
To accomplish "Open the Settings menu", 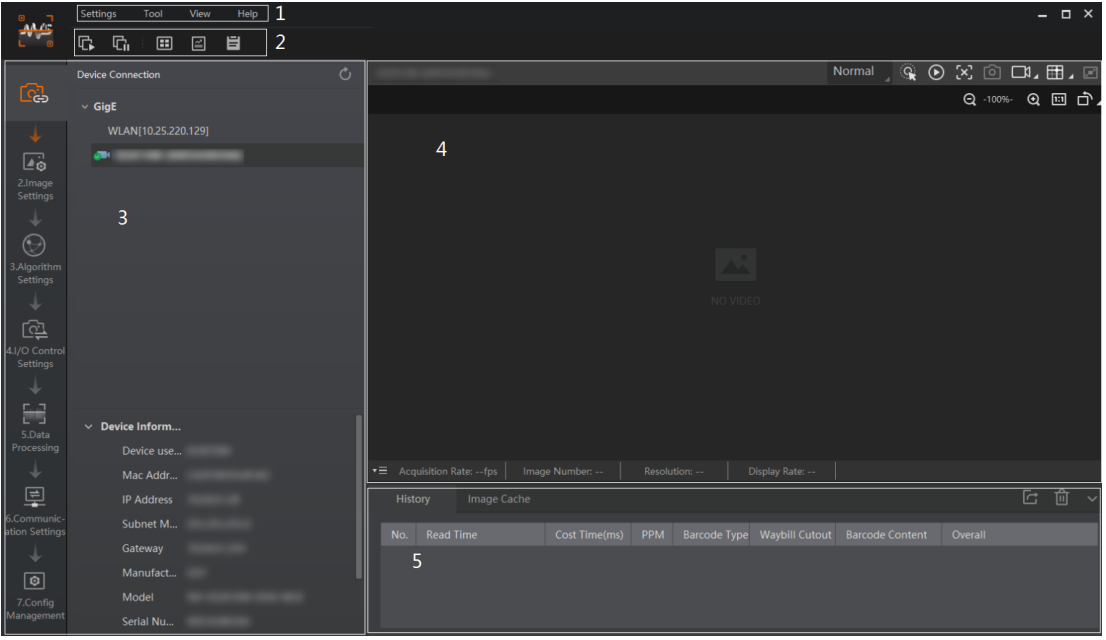I will [98, 13].
